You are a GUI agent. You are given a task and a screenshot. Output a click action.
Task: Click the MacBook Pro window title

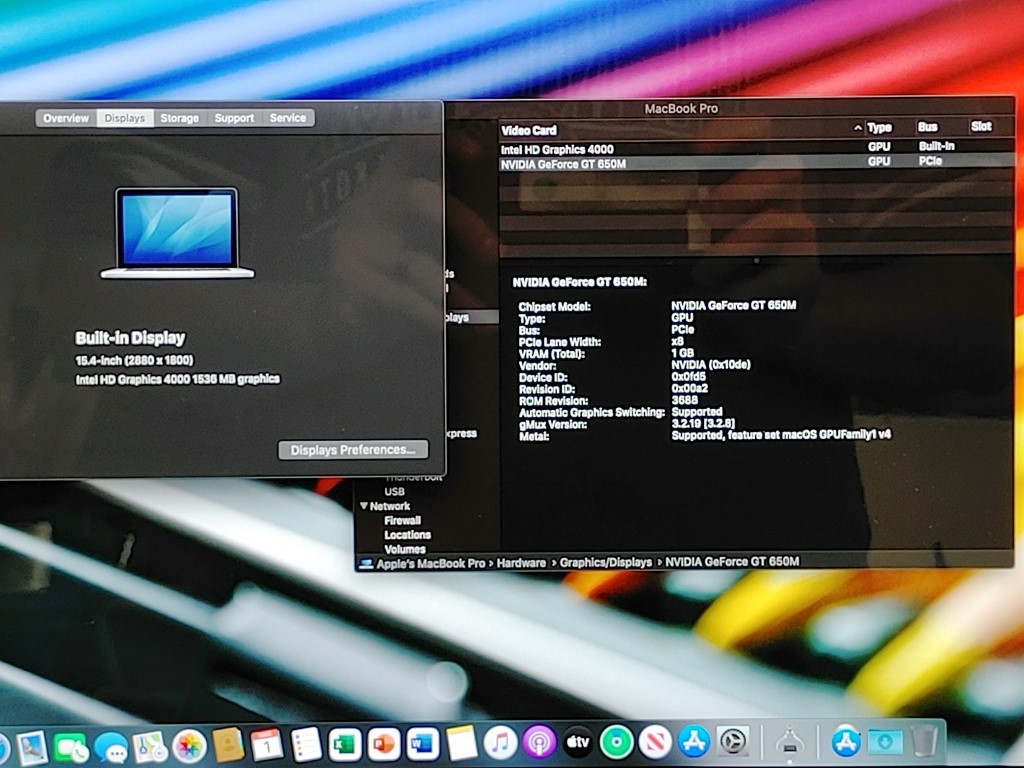pos(681,109)
